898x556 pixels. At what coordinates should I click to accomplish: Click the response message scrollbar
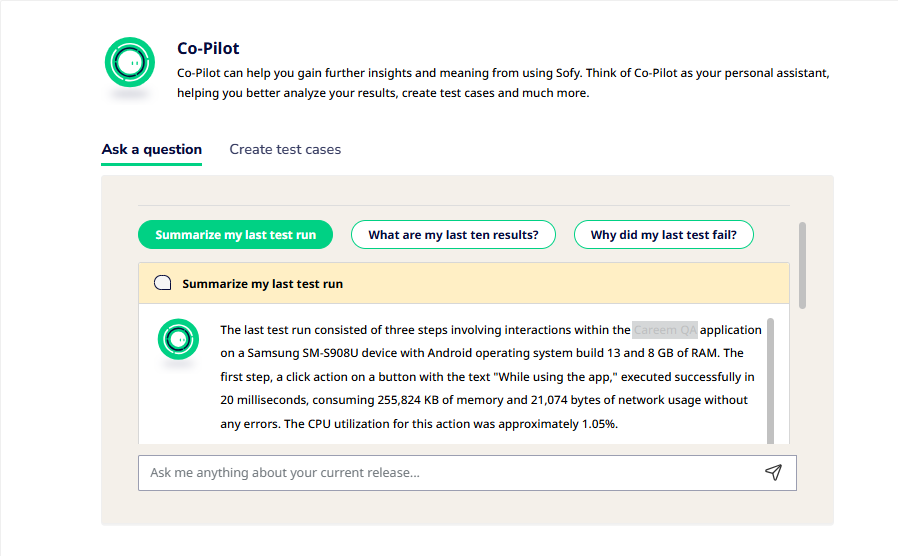coord(770,381)
